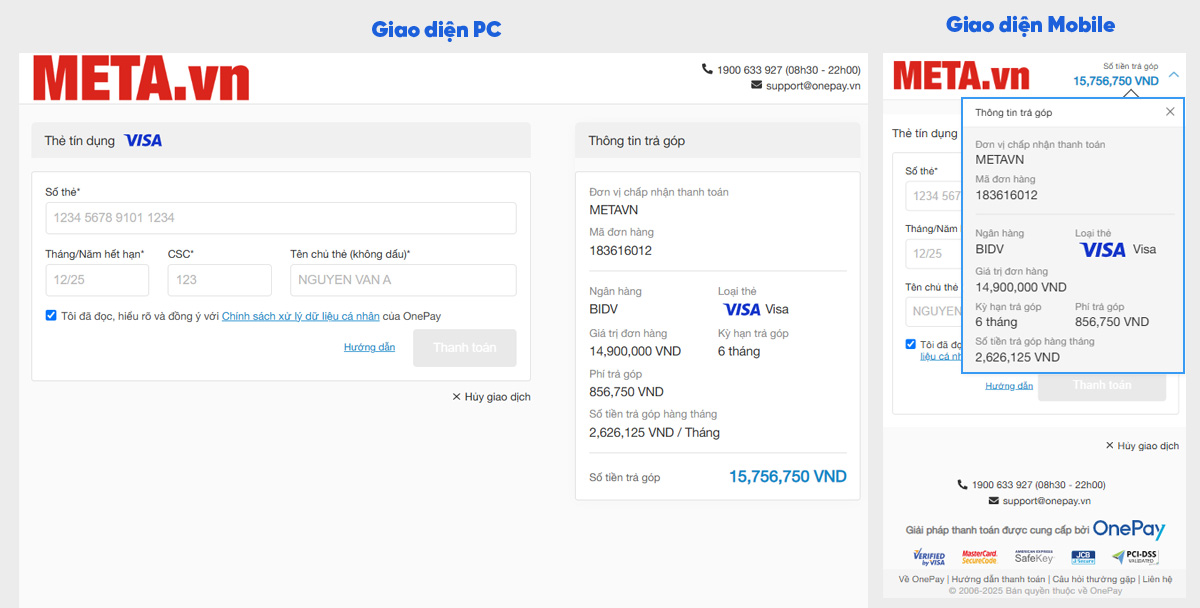Click installment term 6 tháng in PC view
This screenshot has height=608, width=1200.
tap(739, 351)
